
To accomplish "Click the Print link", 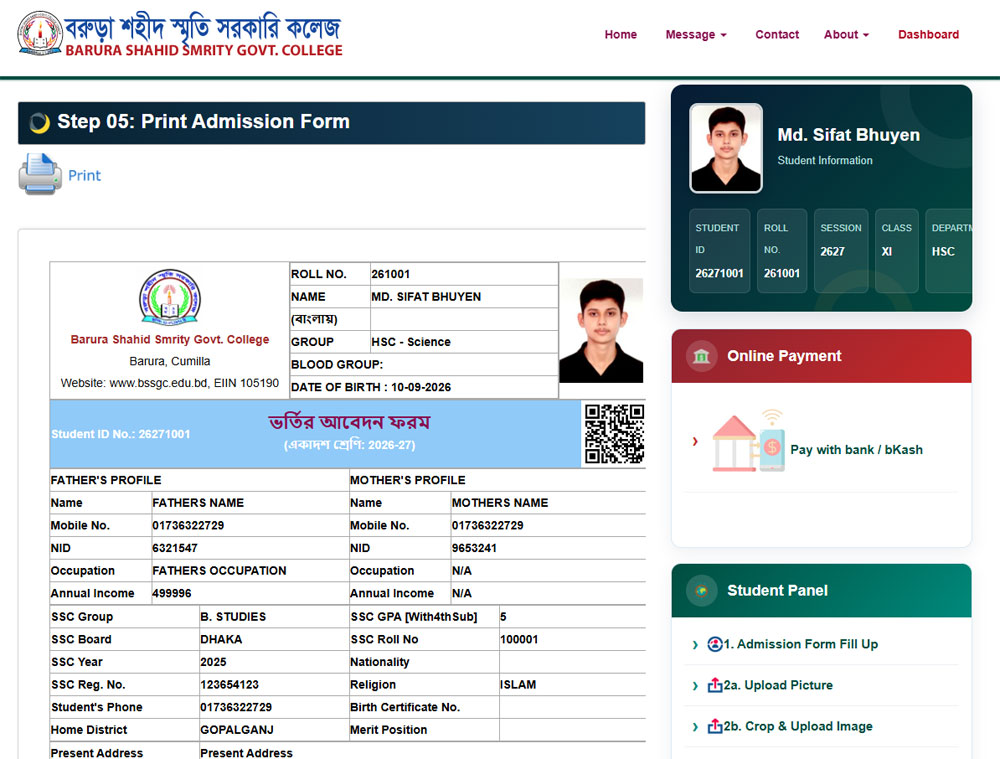I will tap(84, 175).
